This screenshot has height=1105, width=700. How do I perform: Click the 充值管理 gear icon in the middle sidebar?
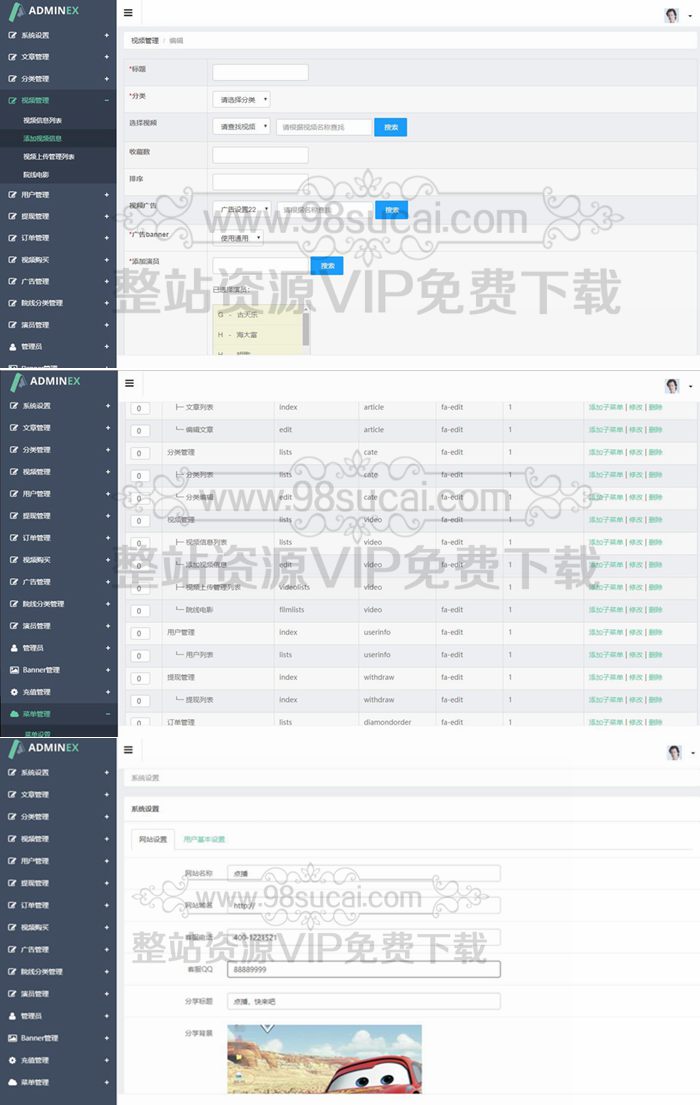tap(13, 692)
